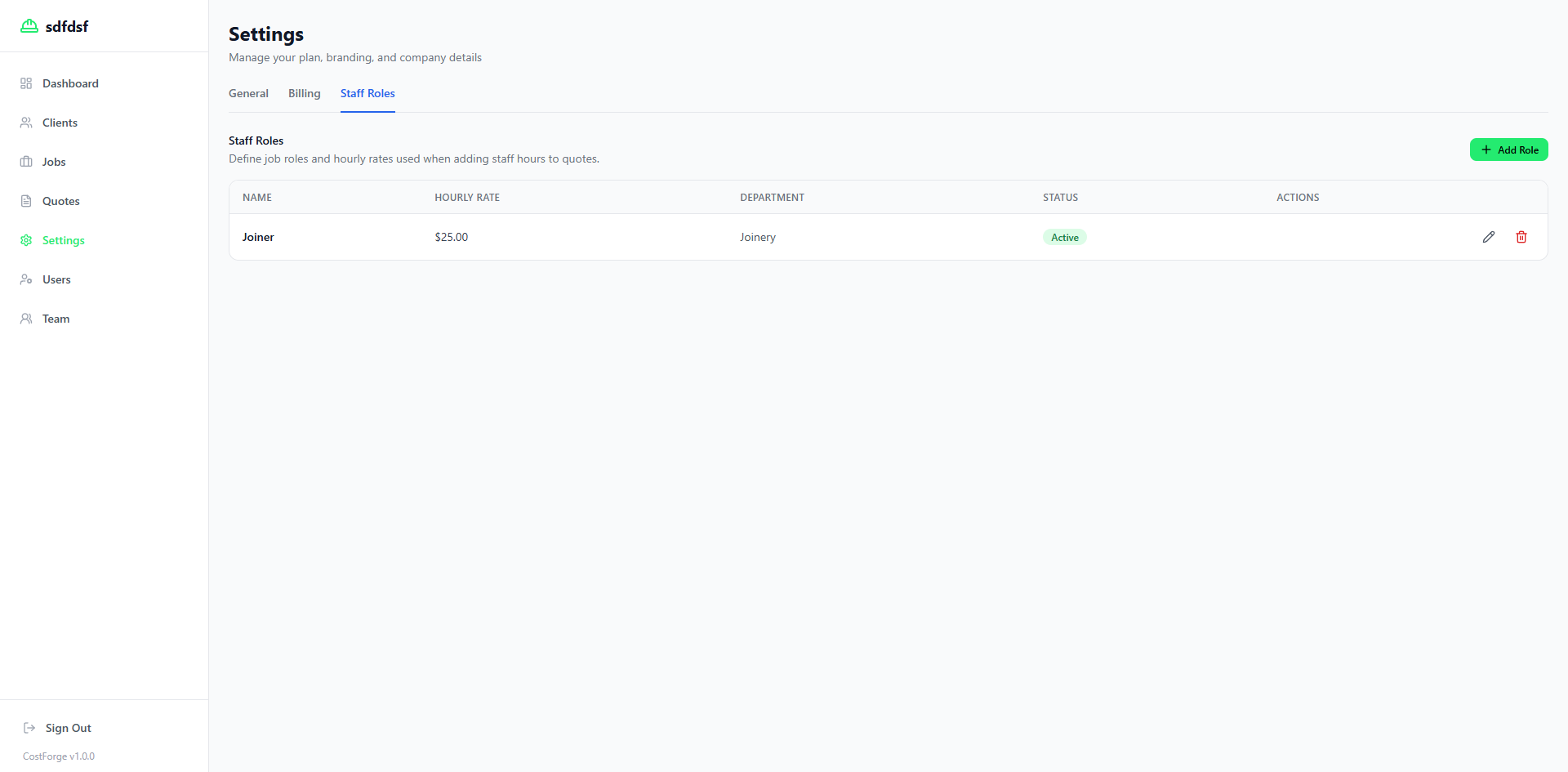Click the Active status badge
This screenshot has height=772, width=1568.
pos(1064,238)
